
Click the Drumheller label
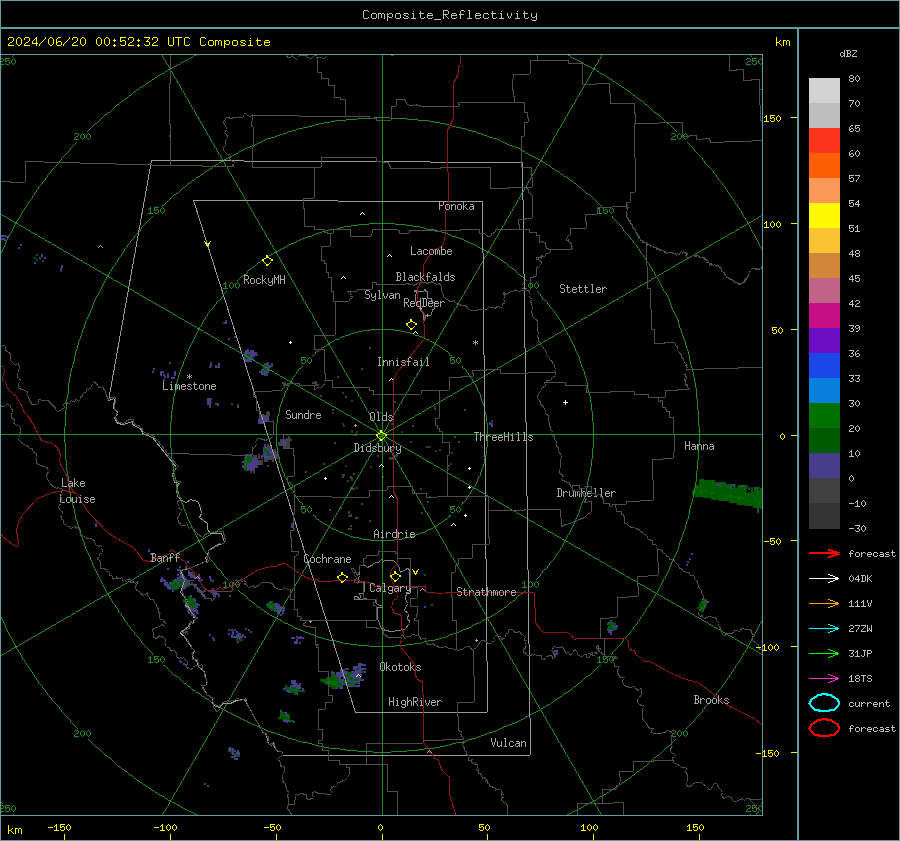586,493
